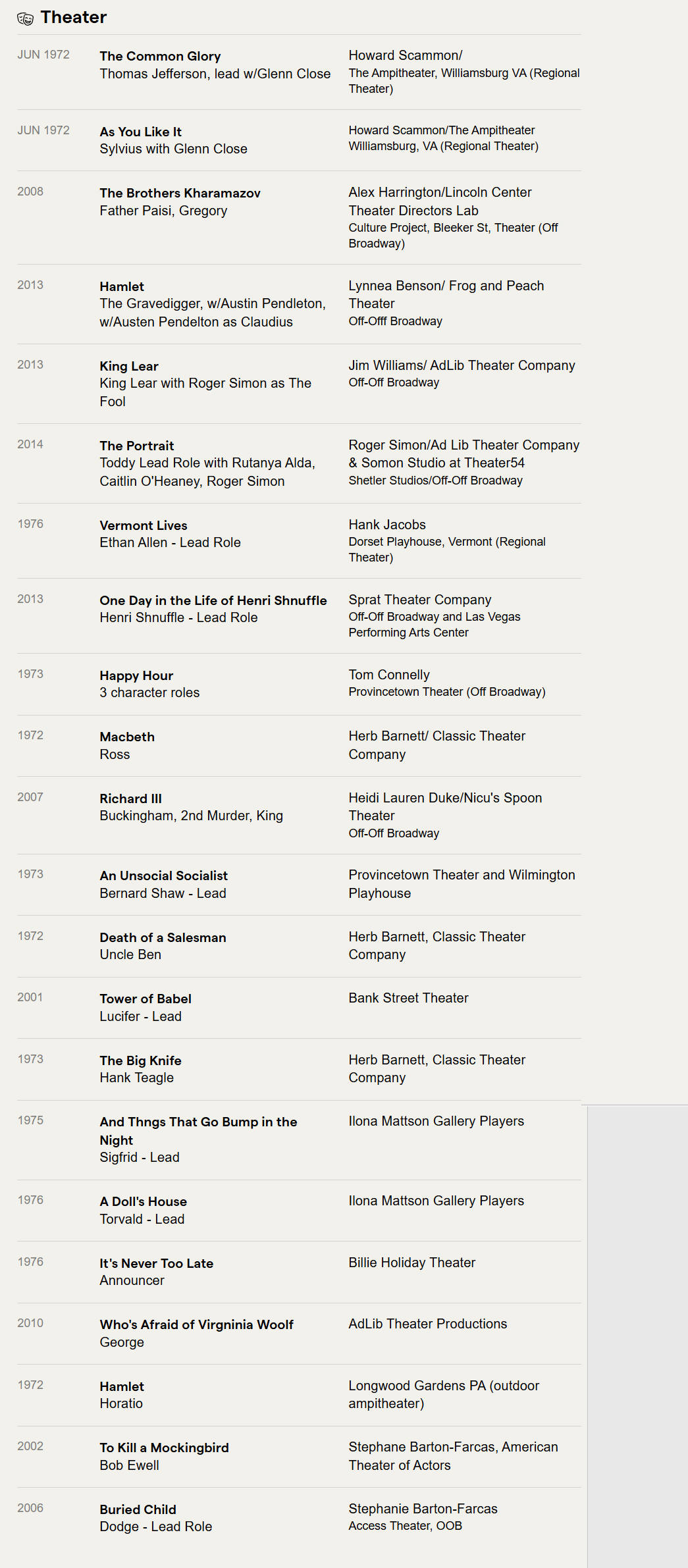The height and width of the screenshot is (1568, 688).
Task: Click One Day in the Life of Henri Shnuffle
Action: [x=213, y=600]
